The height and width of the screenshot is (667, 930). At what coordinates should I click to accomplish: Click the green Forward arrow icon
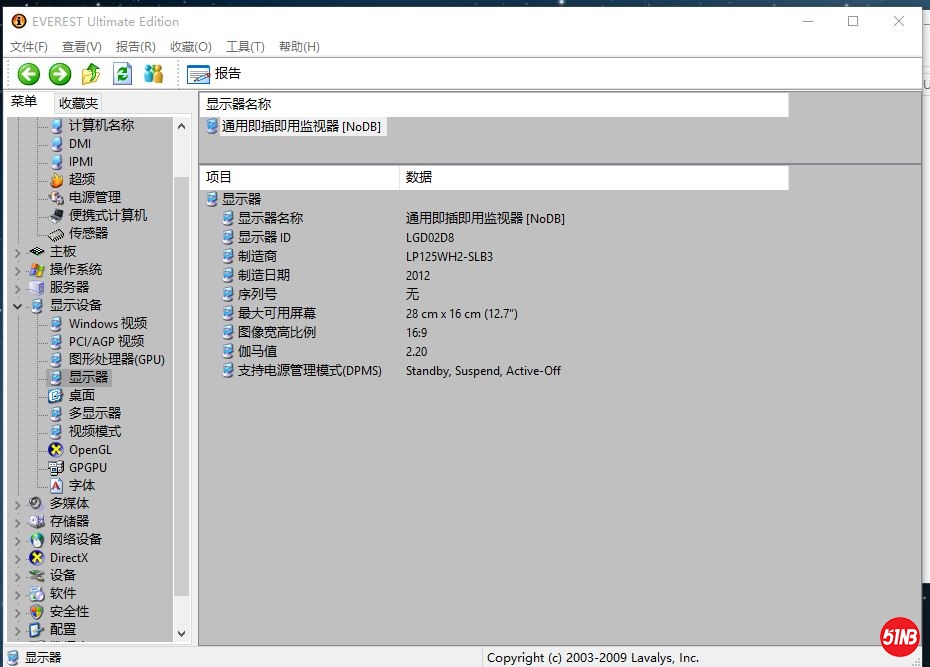point(60,73)
